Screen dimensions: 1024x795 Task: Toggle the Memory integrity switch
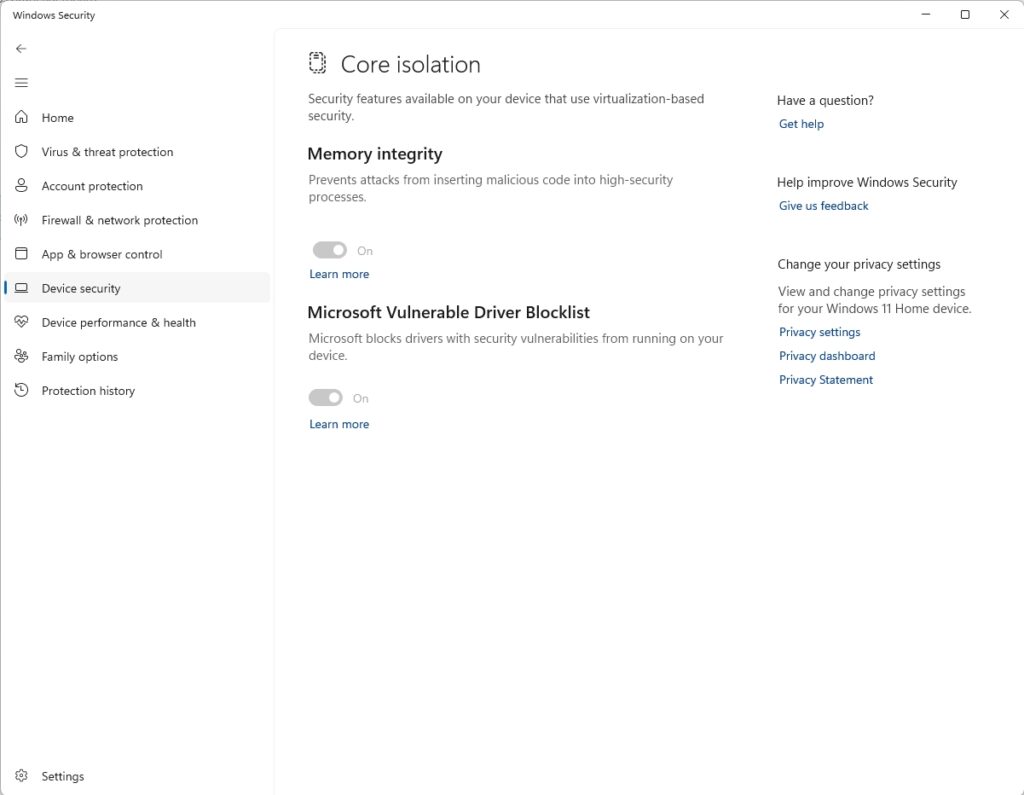click(x=329, y=250)
